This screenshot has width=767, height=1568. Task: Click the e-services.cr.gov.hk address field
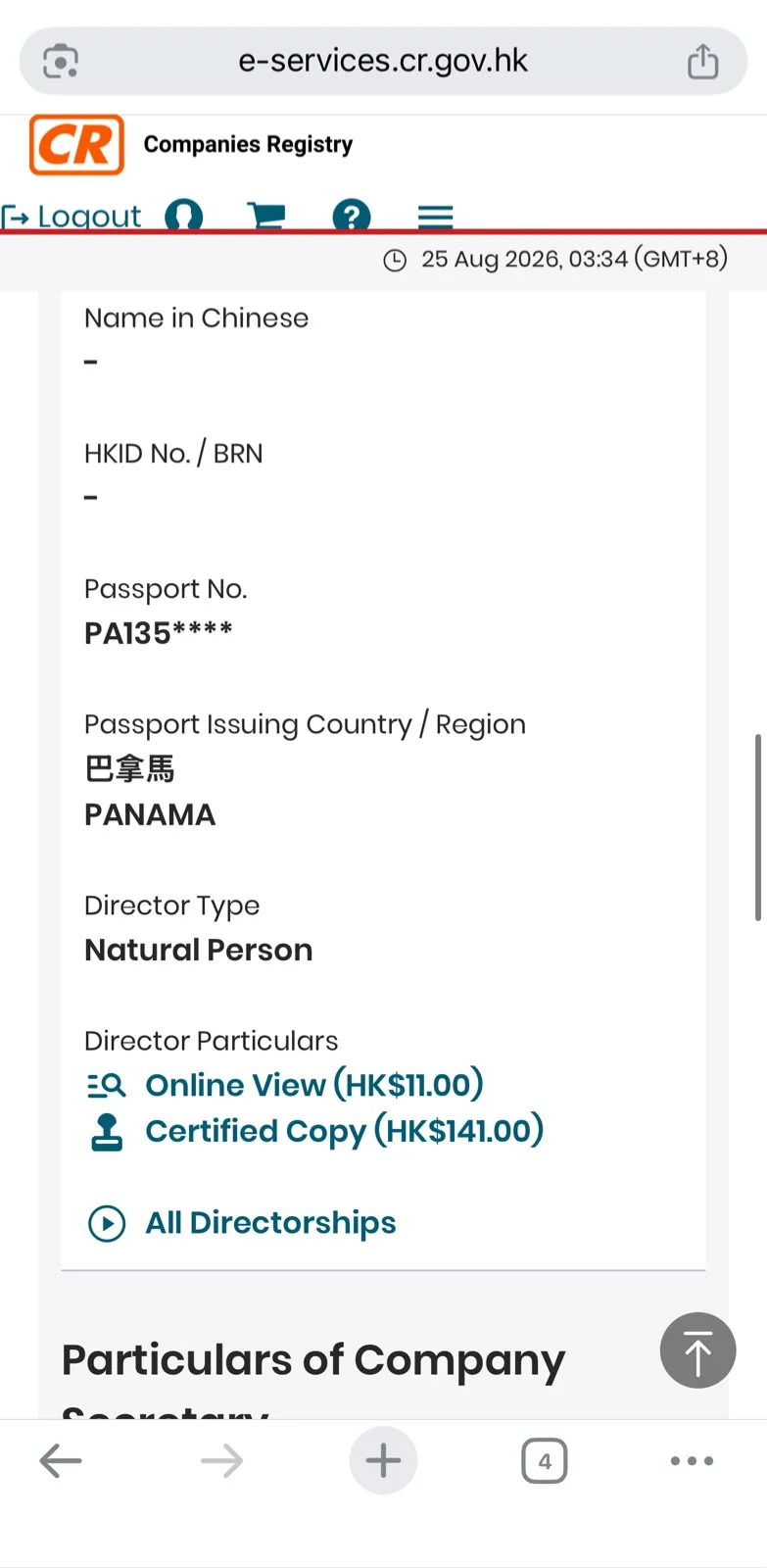[383, 61]
